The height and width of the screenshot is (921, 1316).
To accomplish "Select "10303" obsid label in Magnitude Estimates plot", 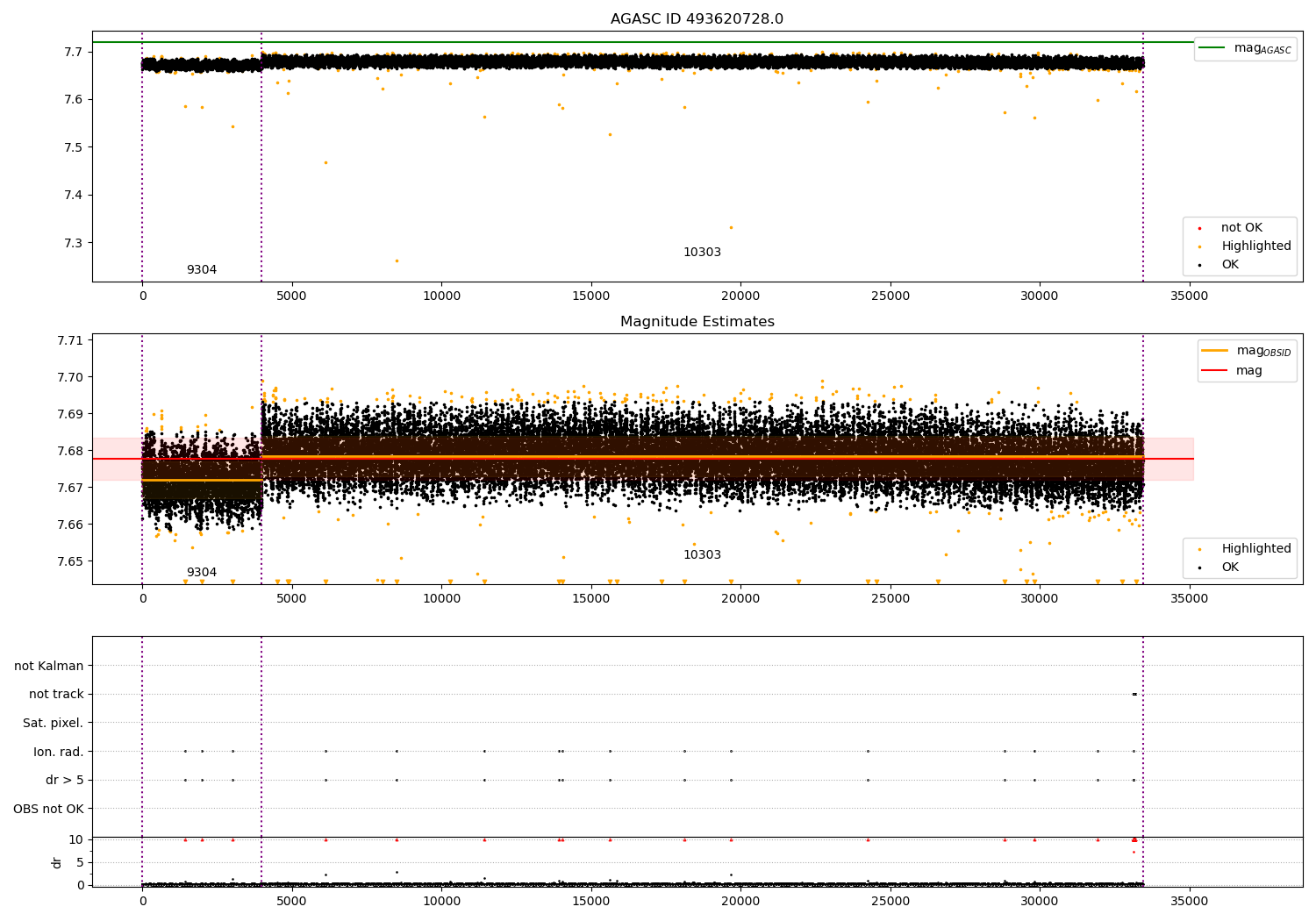I will click(x=702, y=555).
